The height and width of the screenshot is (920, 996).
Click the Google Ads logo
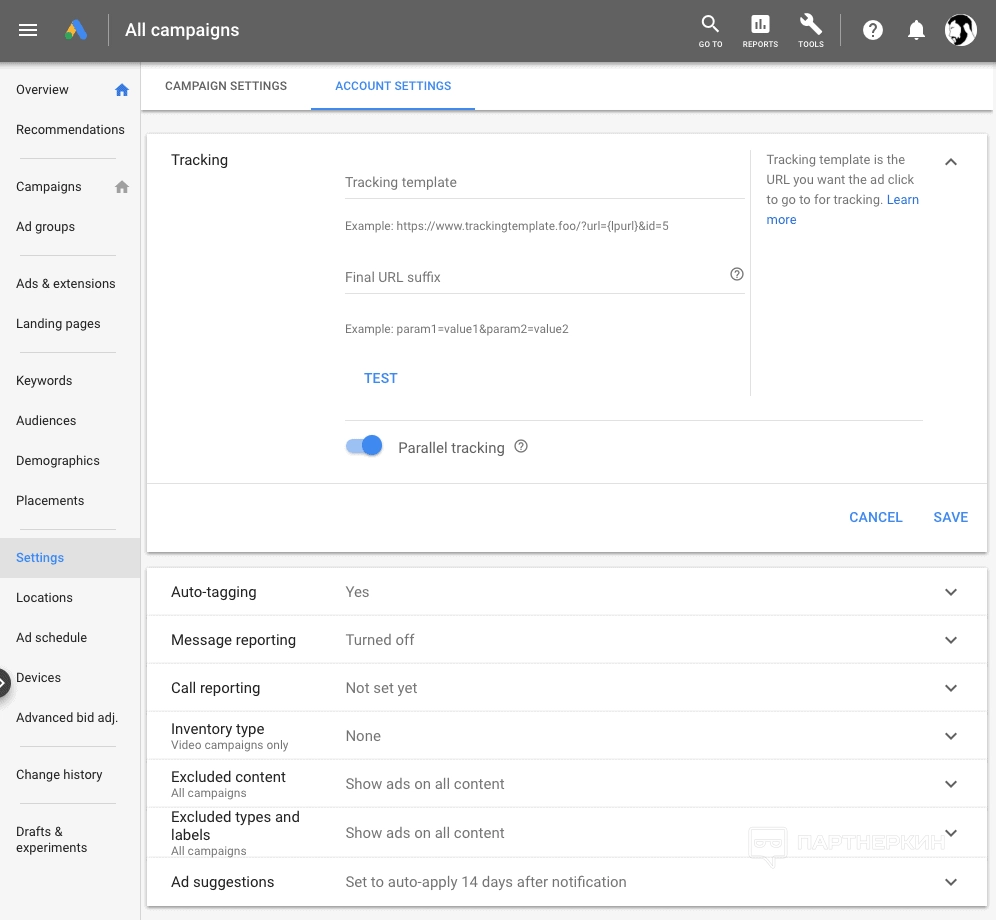click(76, 30)
